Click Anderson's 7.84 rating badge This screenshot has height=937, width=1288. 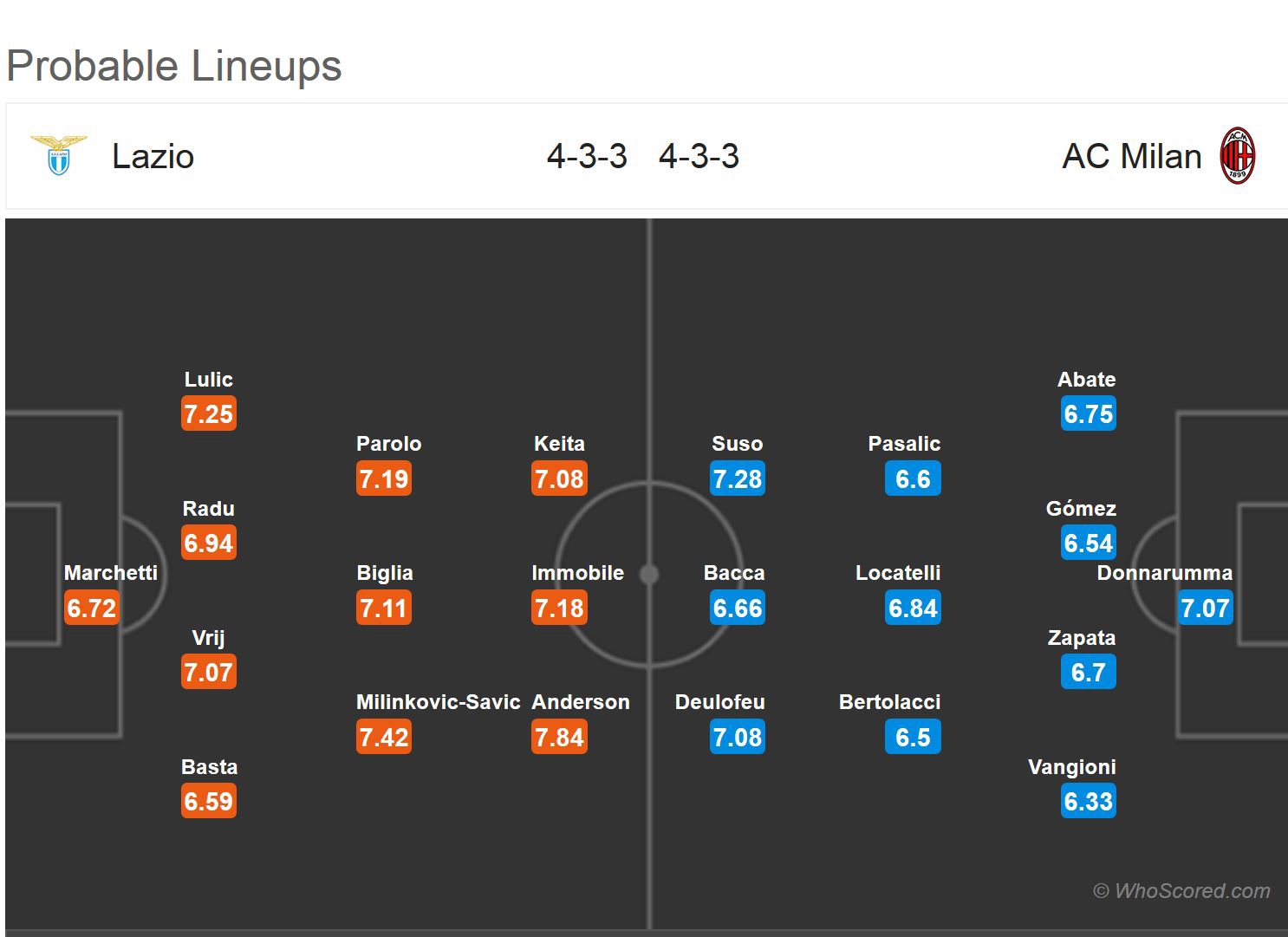(559, 738)
